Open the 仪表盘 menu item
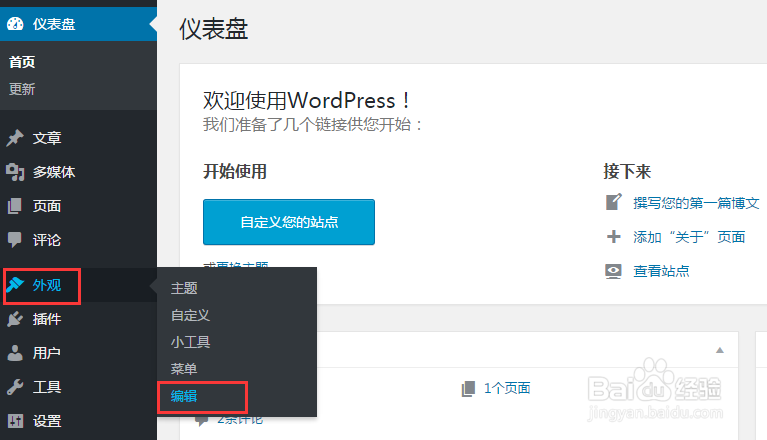The image size is (767, 440). tap(78, 24)
